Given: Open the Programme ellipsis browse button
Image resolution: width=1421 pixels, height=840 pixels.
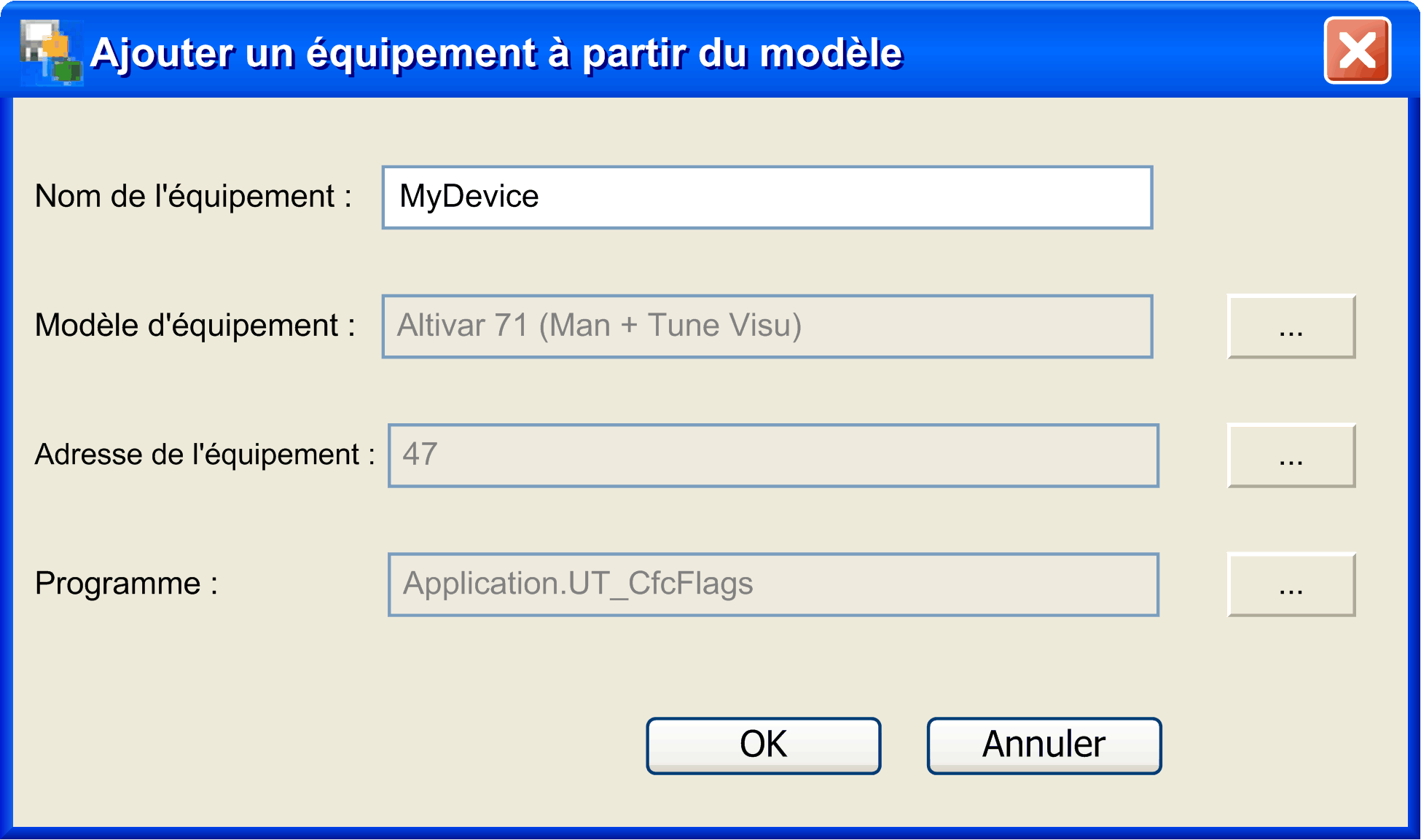Looking at the screenshot, I should pyautogui.click(x=1291, y=584).
